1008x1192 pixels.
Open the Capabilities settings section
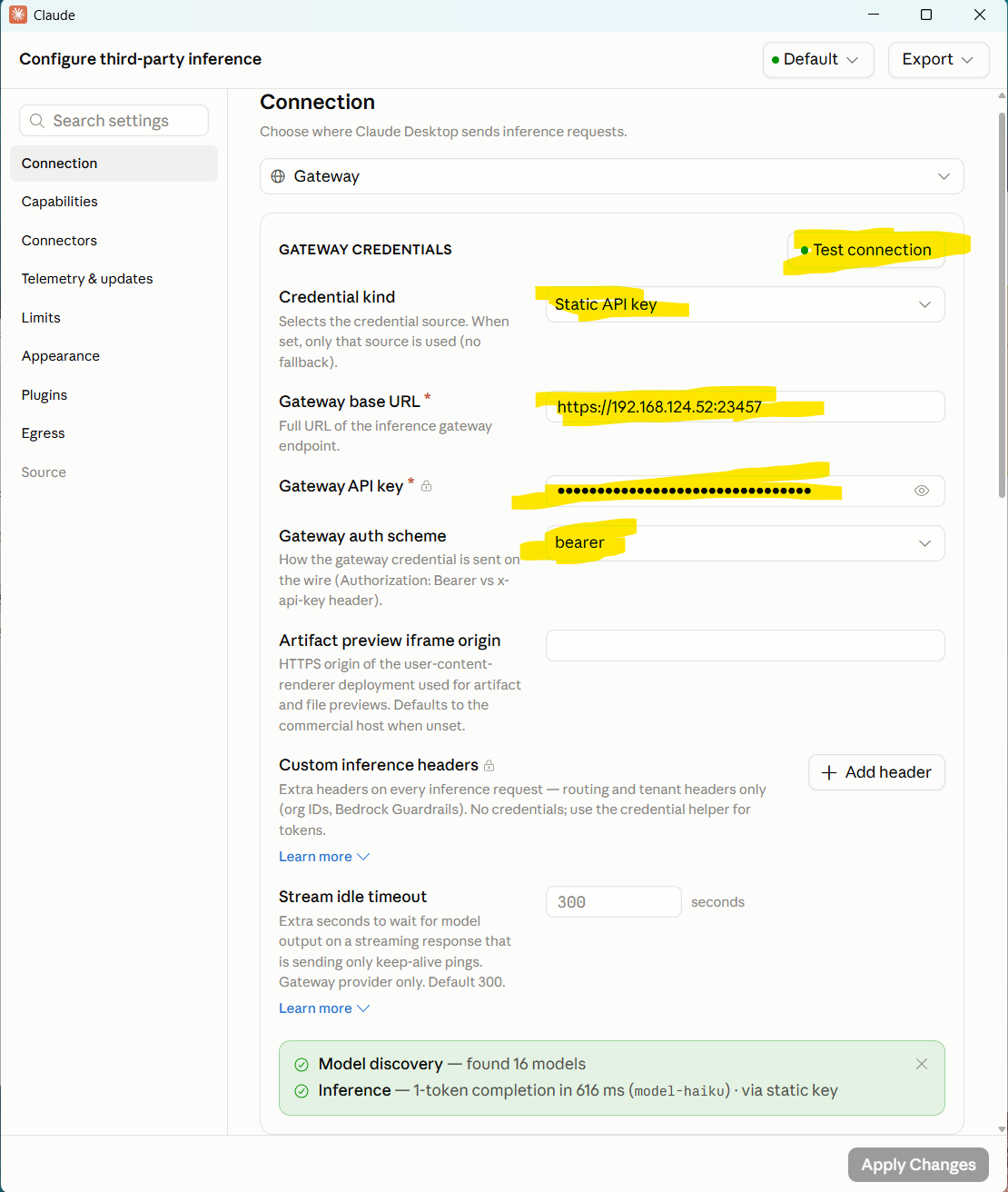click(114, 202)
